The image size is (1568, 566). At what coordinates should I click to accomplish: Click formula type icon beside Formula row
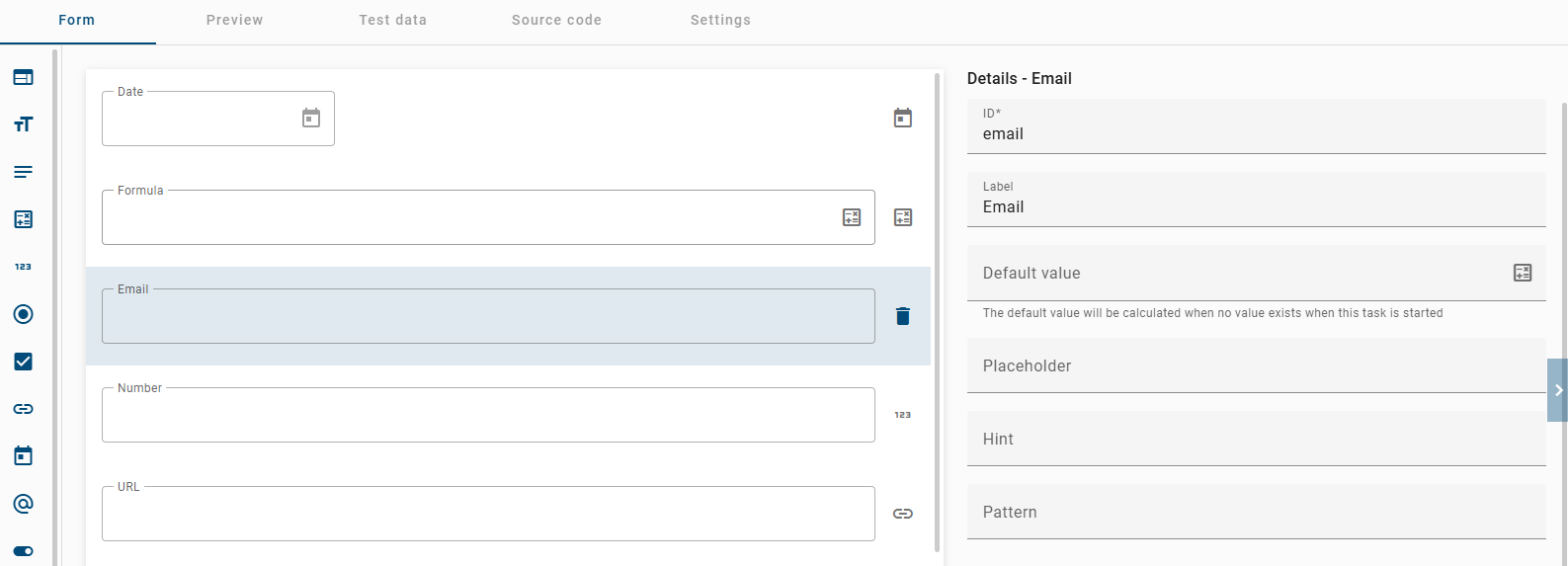coord(903,217)
